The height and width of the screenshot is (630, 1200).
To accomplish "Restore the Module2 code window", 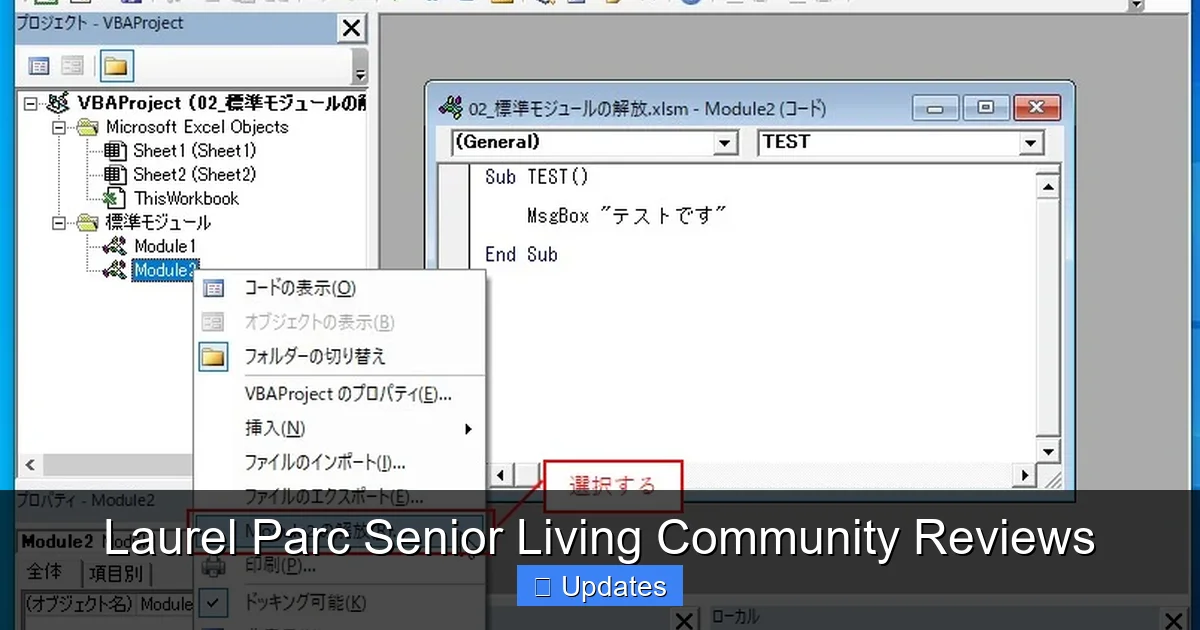I will (986, 108).
